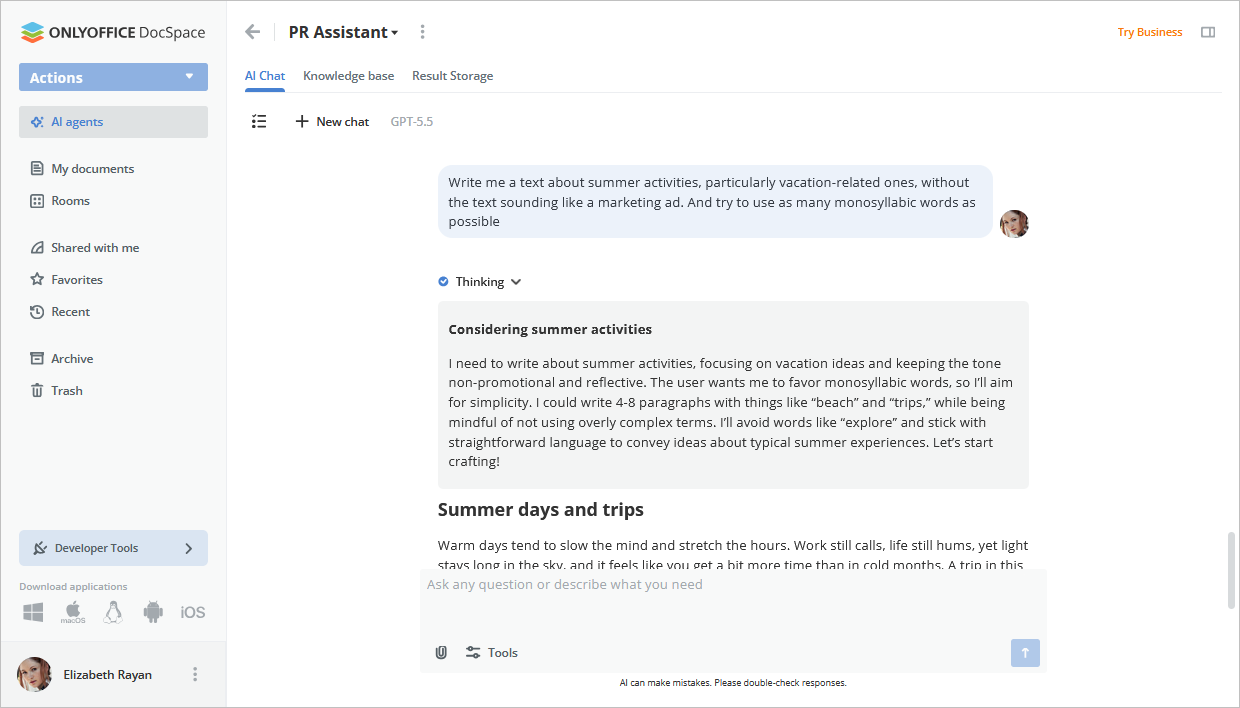Click the Thinking status check icon

pos(443,282)
